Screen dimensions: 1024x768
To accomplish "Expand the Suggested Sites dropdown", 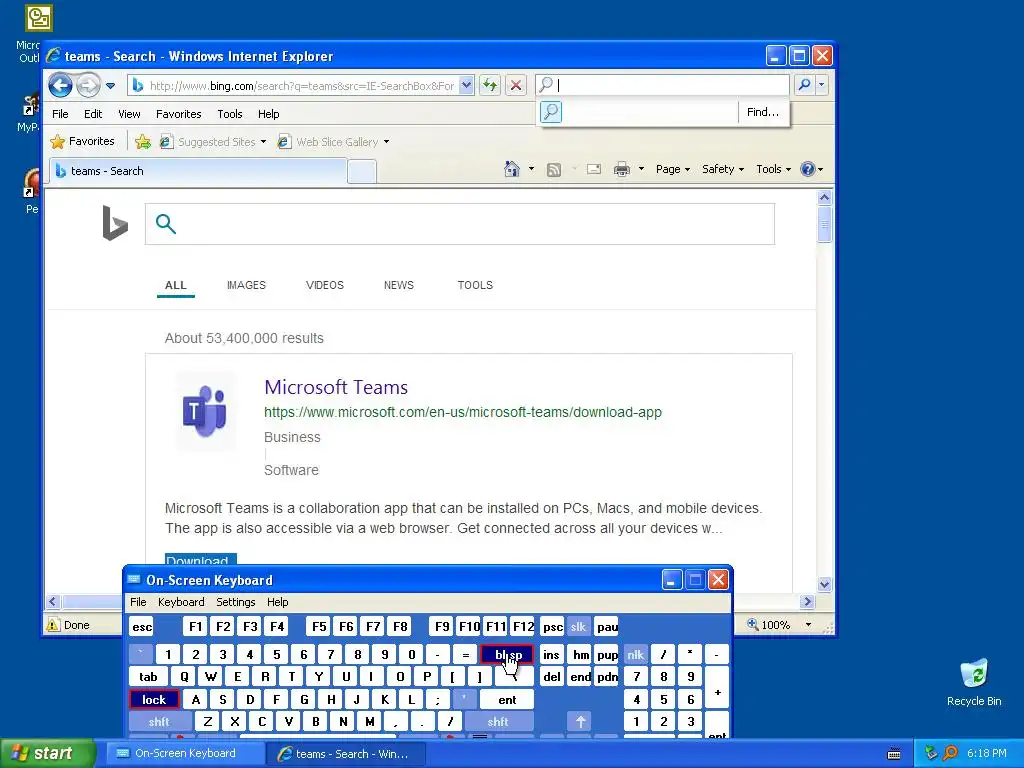I will (263, 142).
